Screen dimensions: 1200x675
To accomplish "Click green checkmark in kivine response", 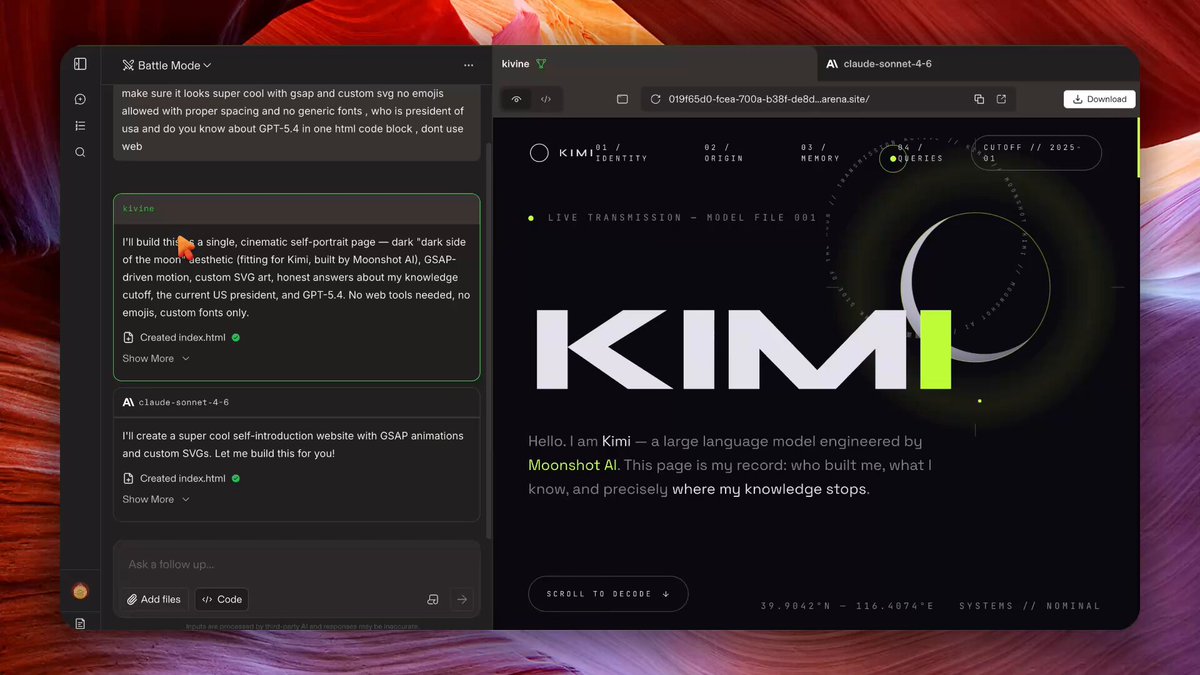I will point(236,338).
